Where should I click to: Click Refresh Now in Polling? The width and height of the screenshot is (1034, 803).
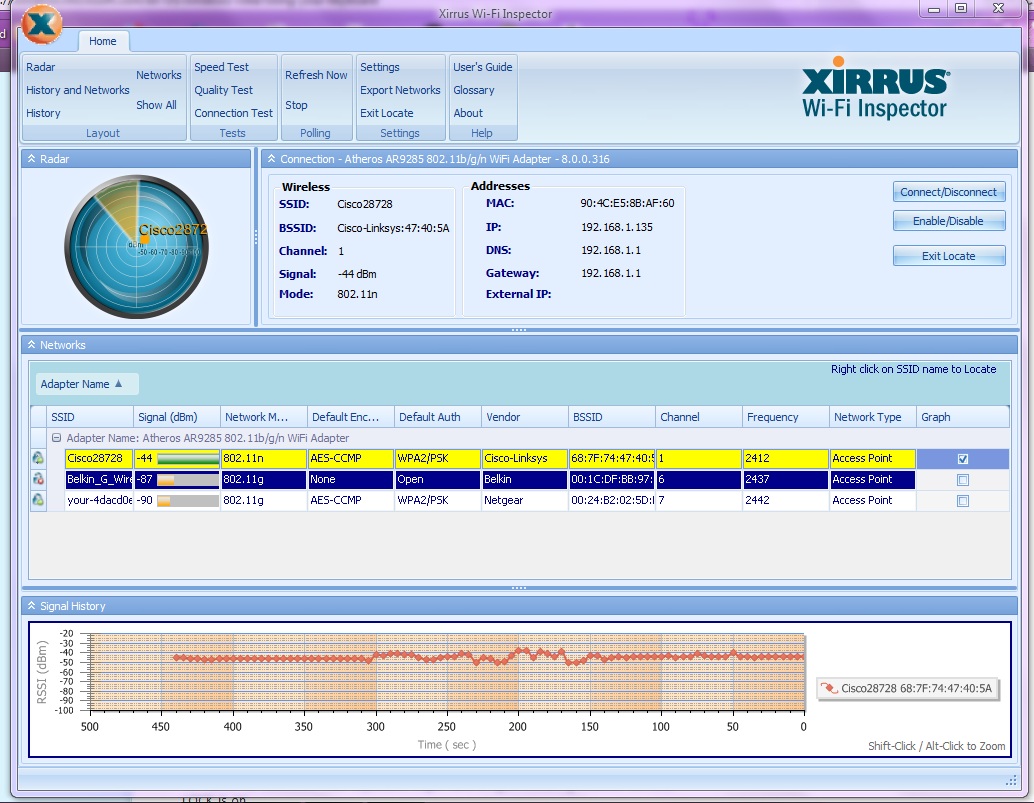tap(316, 75)
